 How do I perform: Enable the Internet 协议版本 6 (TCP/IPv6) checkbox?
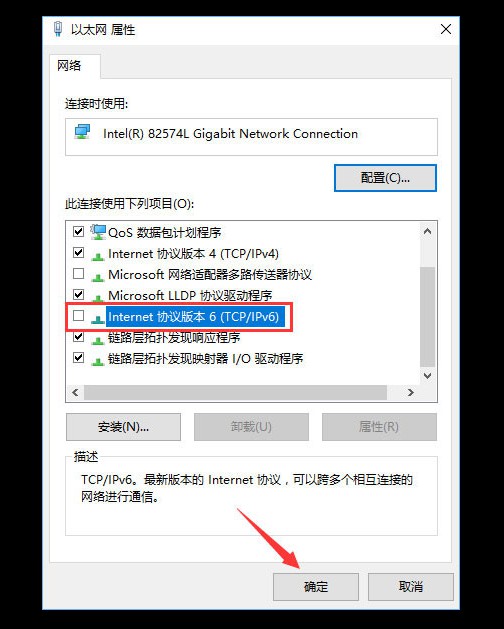79,316
